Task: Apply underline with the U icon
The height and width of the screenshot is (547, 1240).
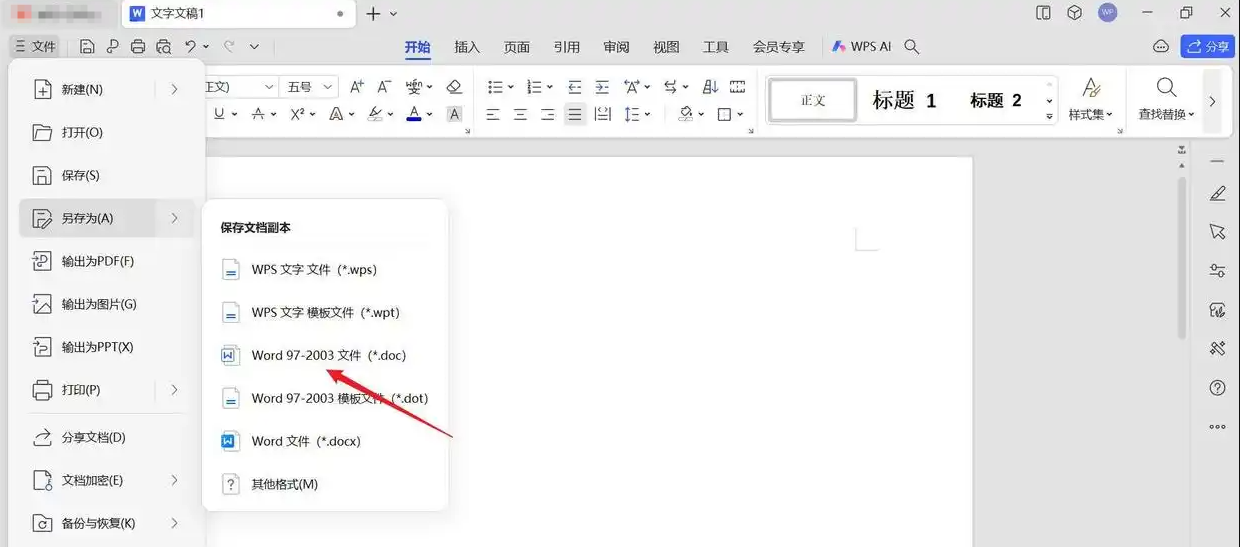Action: click(219, 114)
